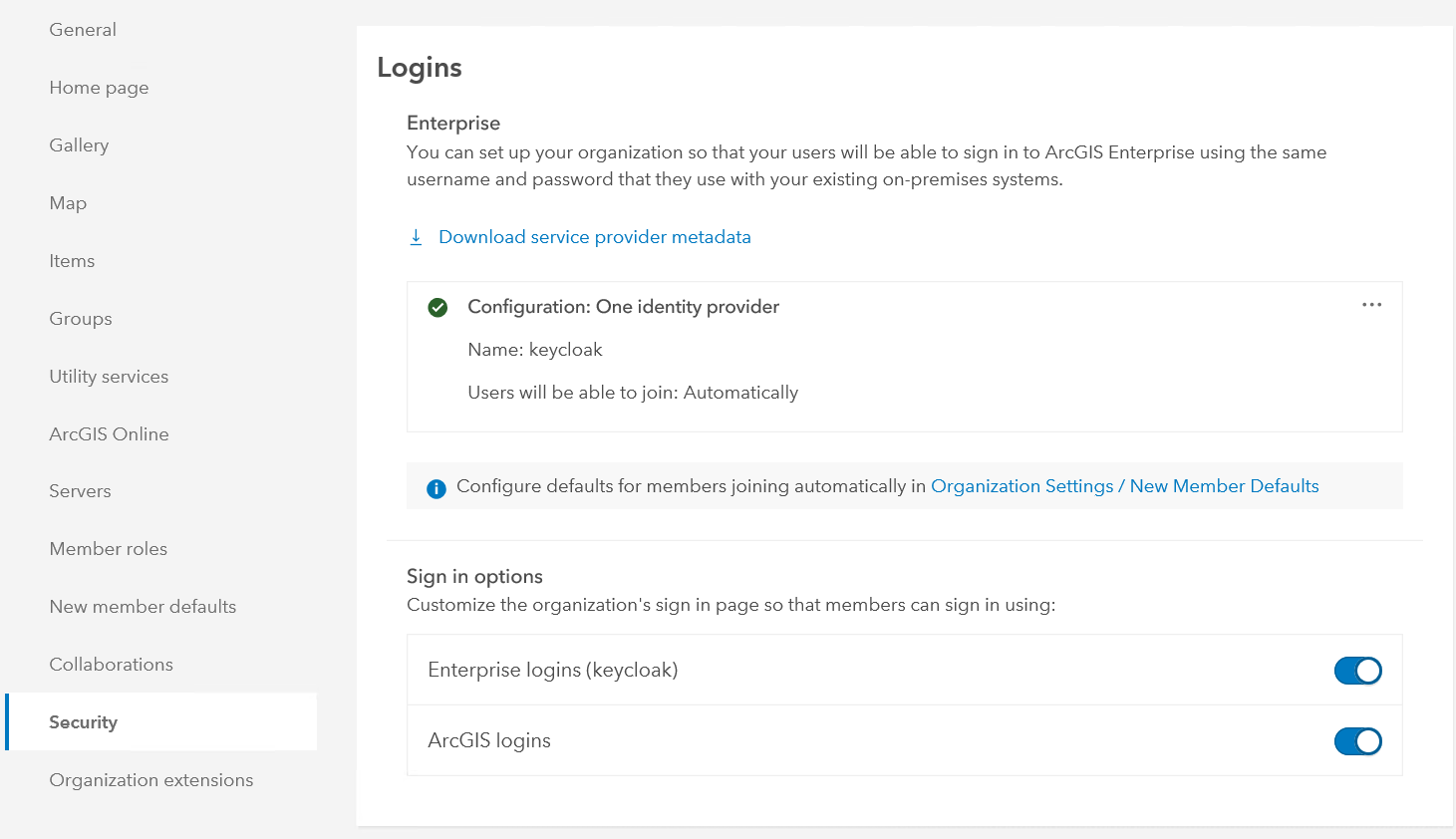Viewport: 1456px width, 839px height.
Task: Open Organization Settings / New Member Defaults link
Action: (x=1124, y=486)
